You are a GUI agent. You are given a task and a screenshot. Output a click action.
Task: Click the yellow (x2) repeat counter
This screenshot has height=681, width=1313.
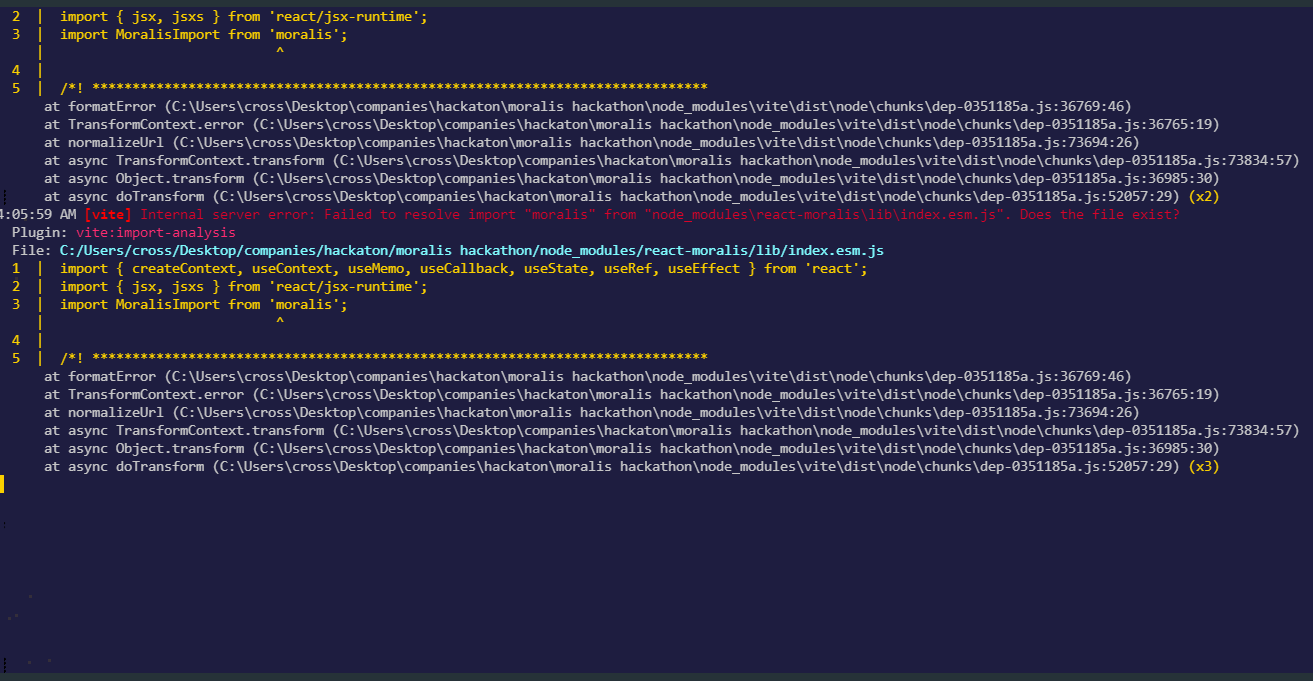1204,196
